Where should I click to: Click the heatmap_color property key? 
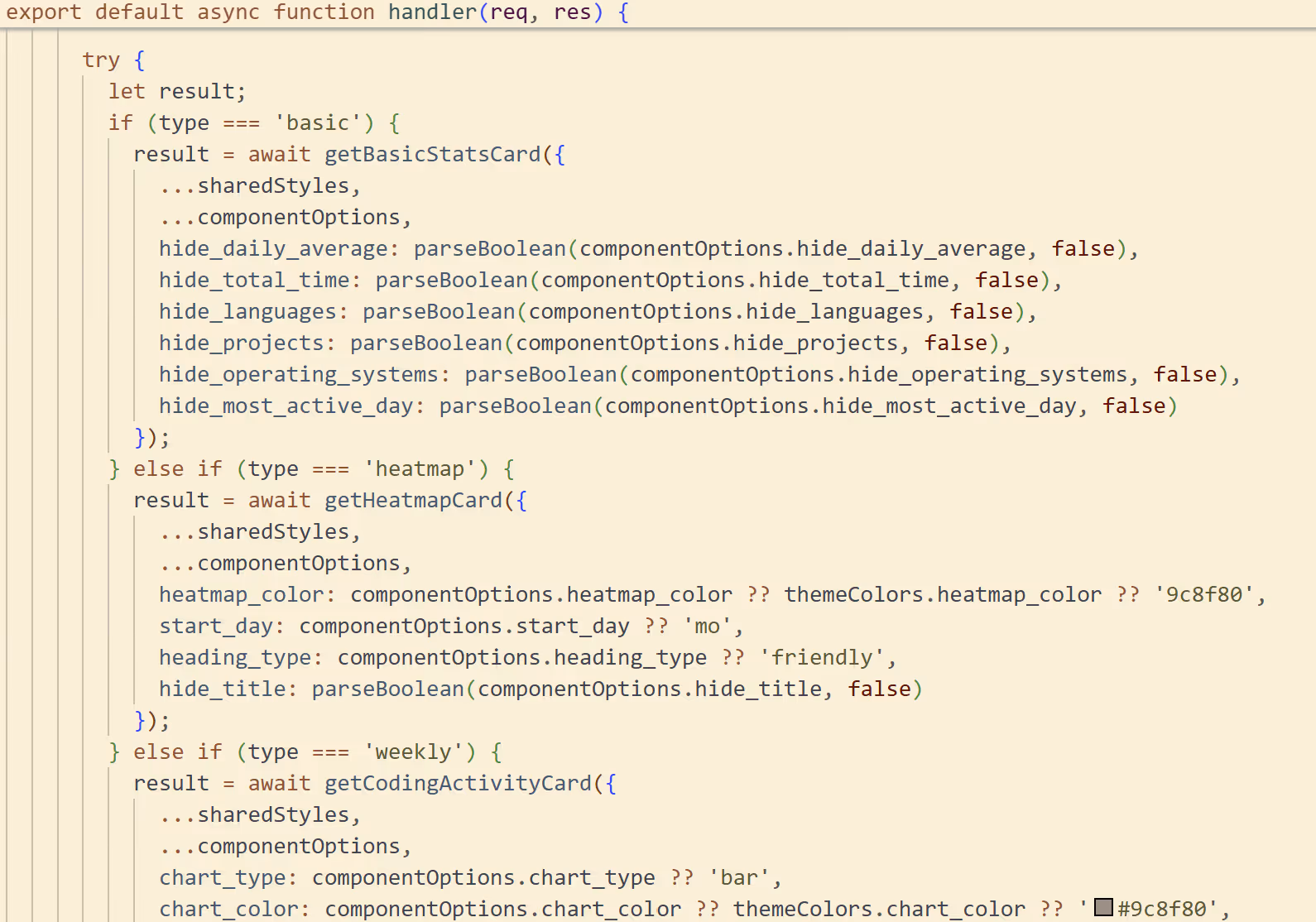pyautogui.click(x=241, y=595)
